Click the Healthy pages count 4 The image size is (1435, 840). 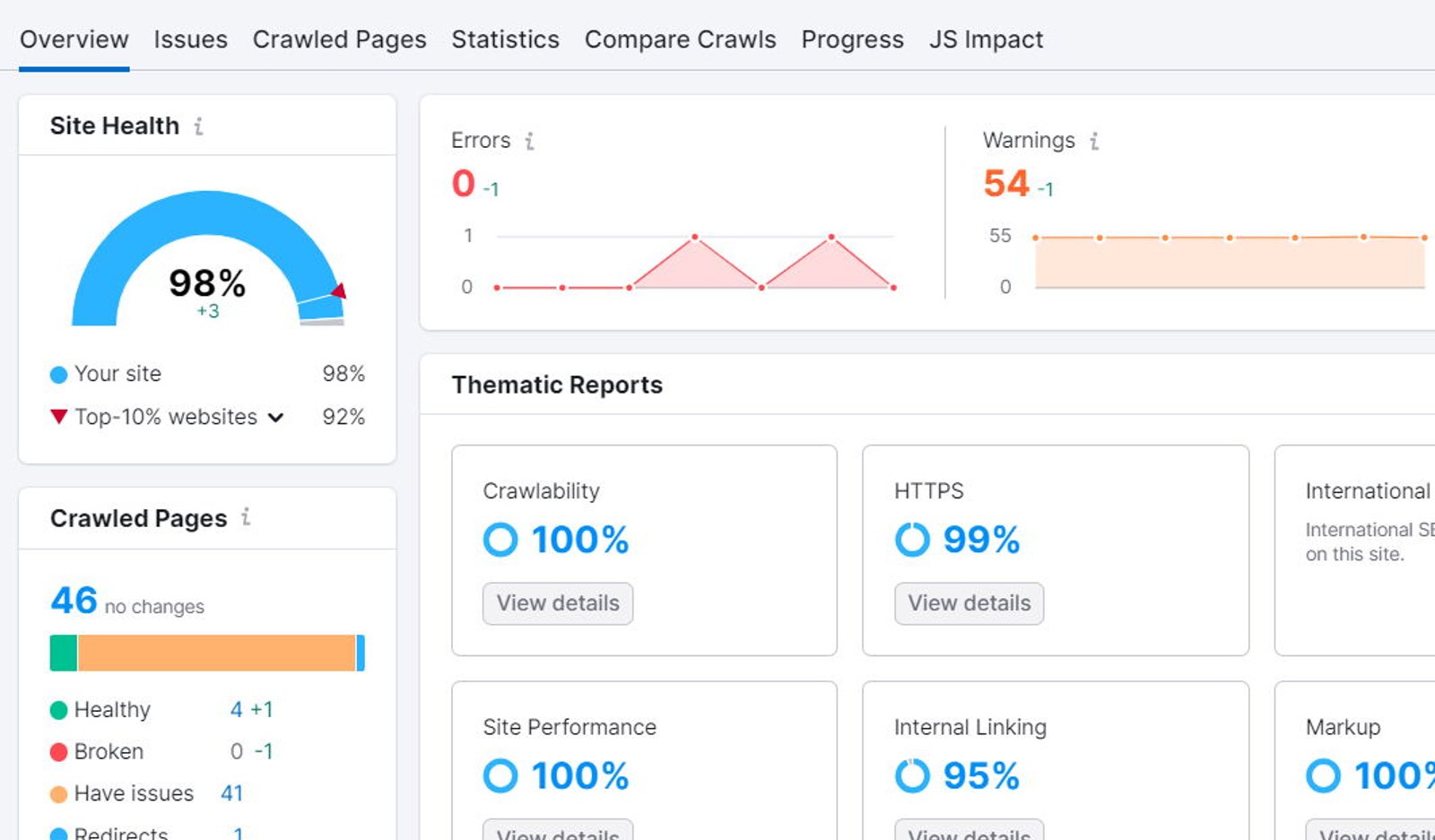click(236, 709)
